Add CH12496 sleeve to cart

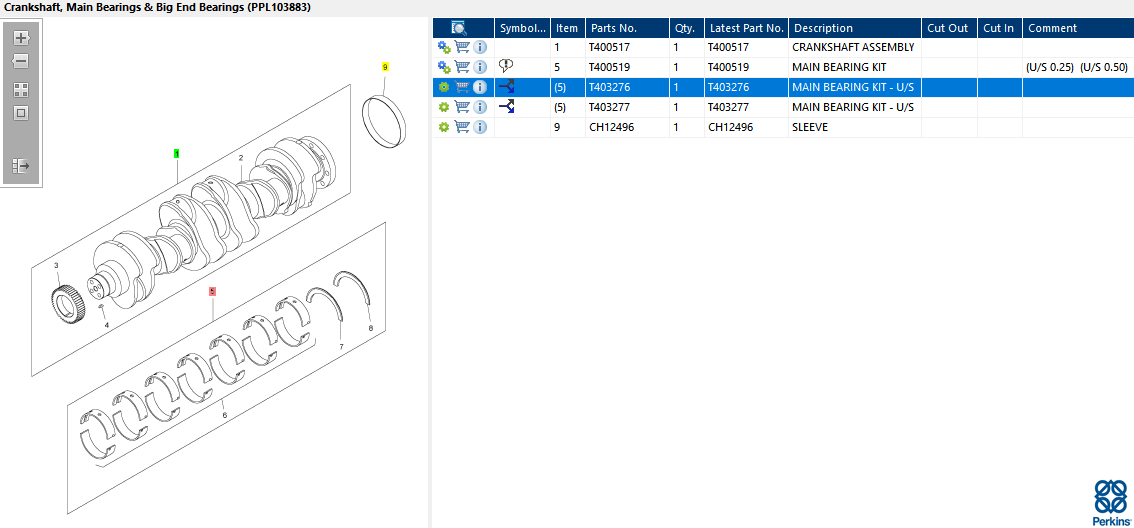(462, 127)
